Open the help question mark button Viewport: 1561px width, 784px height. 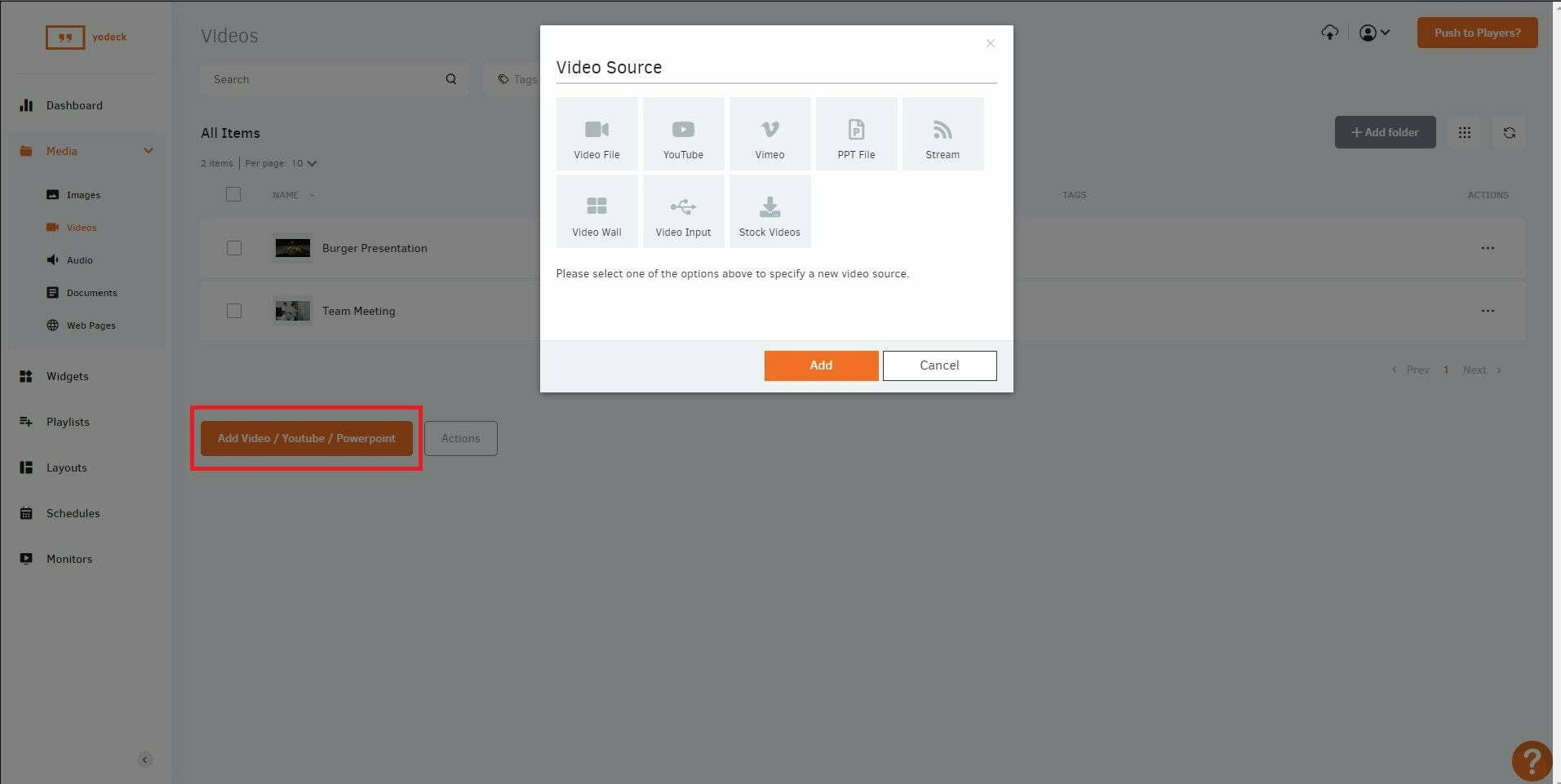[x=1532, y=761]
